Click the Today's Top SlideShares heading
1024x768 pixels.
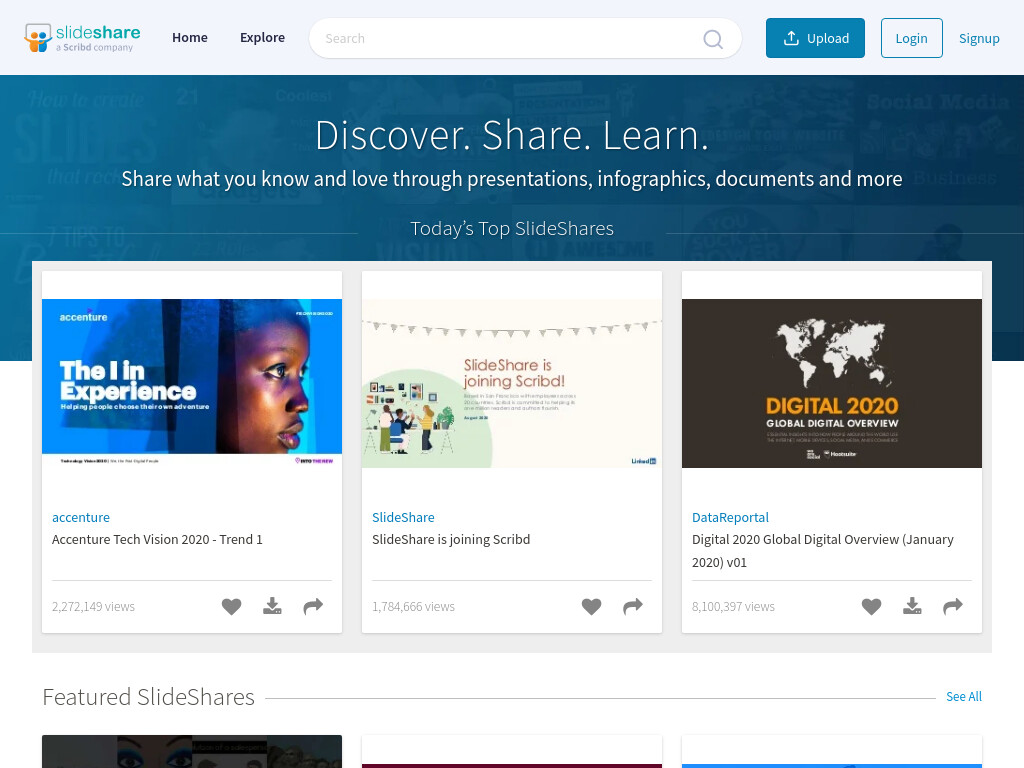click(x=512, y=229)
